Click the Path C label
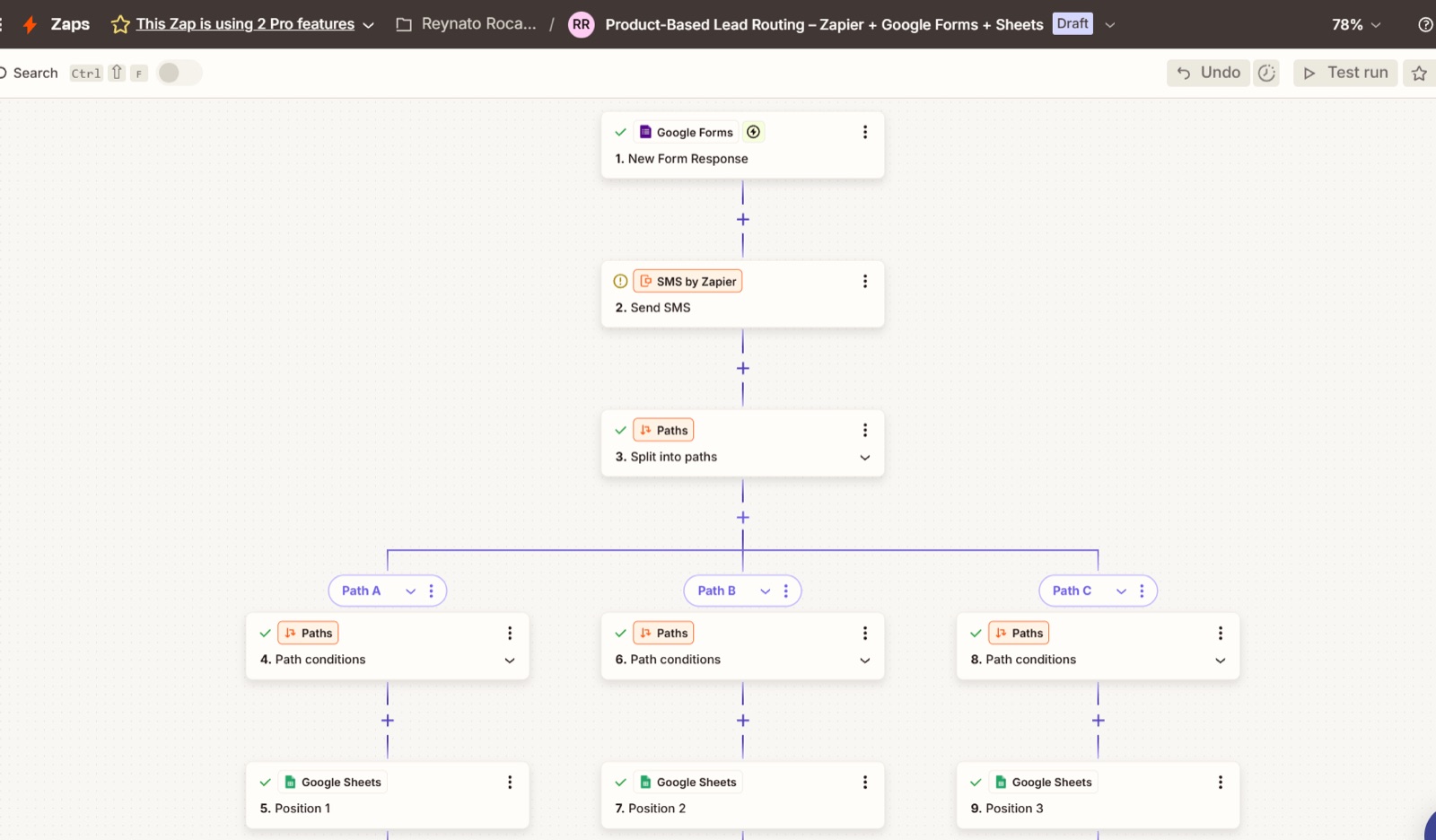The height and width of the screenshot is (840, 1436). pyautogui.click(x=1072, y=591)
